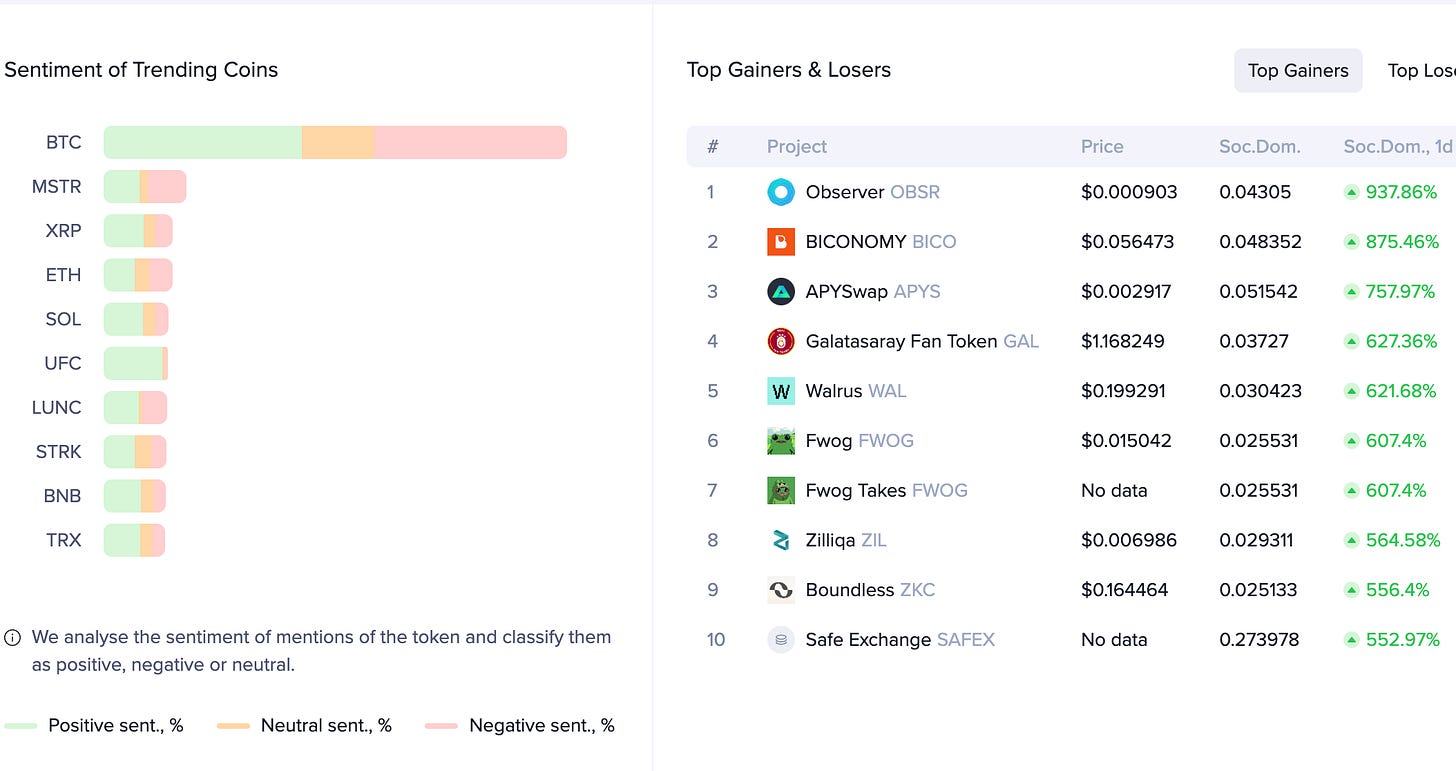Click the 'Top Gainers & Losers' heading
Viewport: 1456px width, 771px height.
789,70
